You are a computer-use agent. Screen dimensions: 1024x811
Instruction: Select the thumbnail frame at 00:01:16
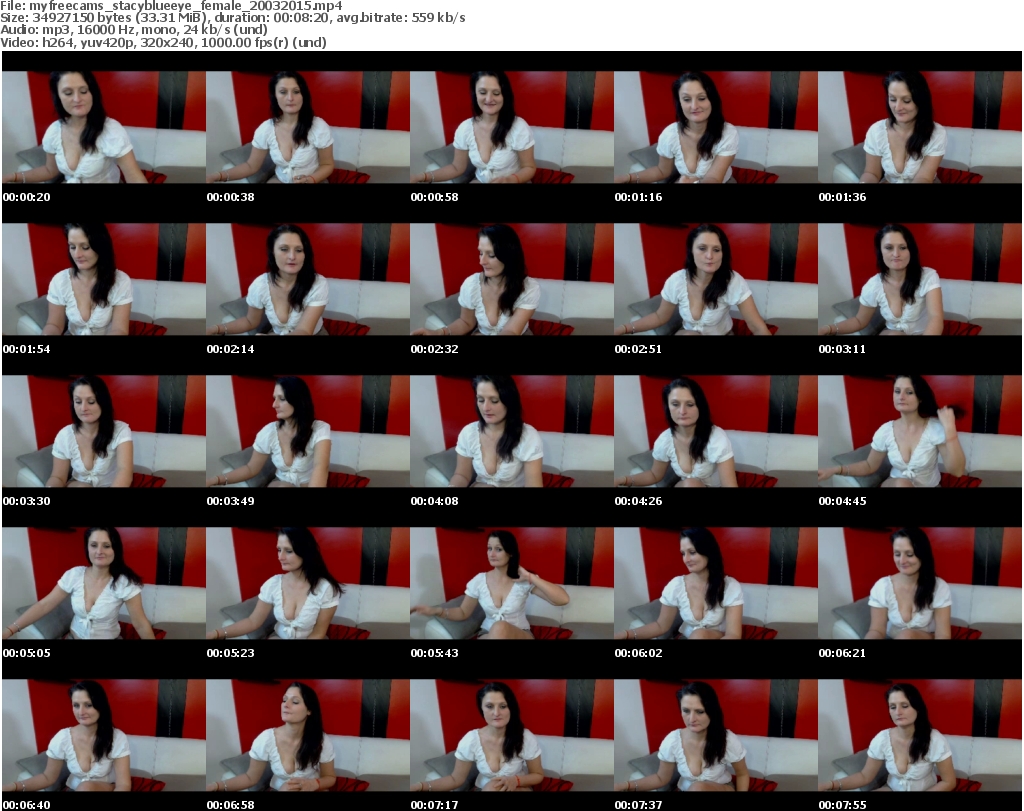(716, 127)
